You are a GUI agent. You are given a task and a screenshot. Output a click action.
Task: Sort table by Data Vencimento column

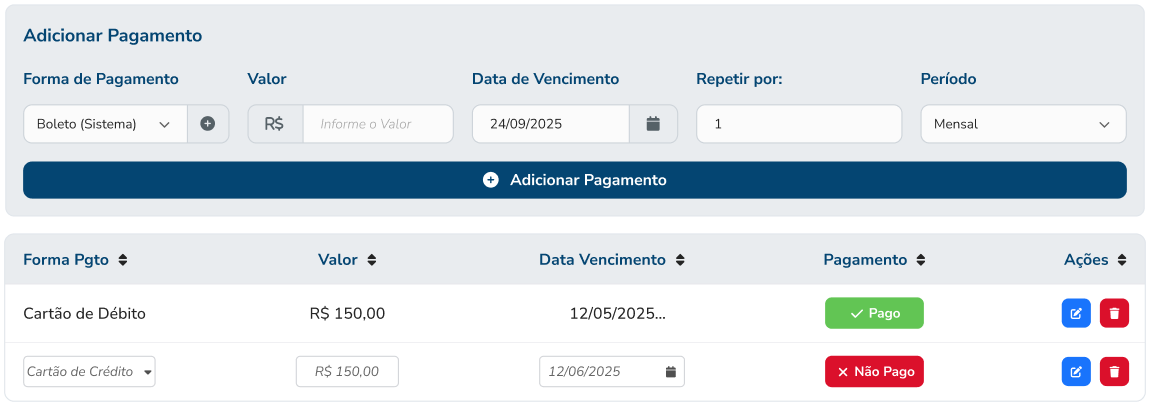pos(680,260)
